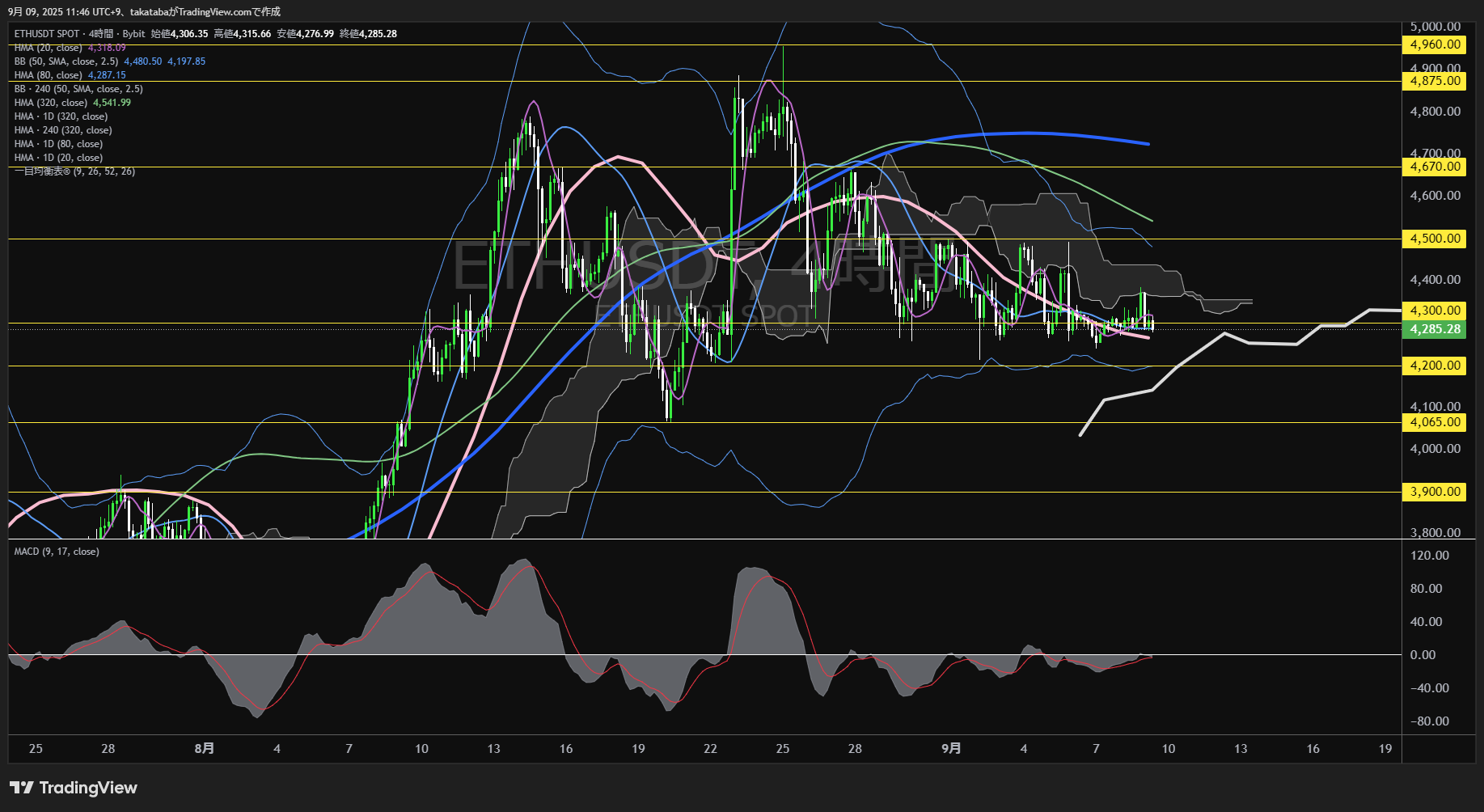This screenshot has height=812, width=1484.
Task: Select the BB (50, SMA, close, 2.5) legend
Action: click(x=66, y=61)
